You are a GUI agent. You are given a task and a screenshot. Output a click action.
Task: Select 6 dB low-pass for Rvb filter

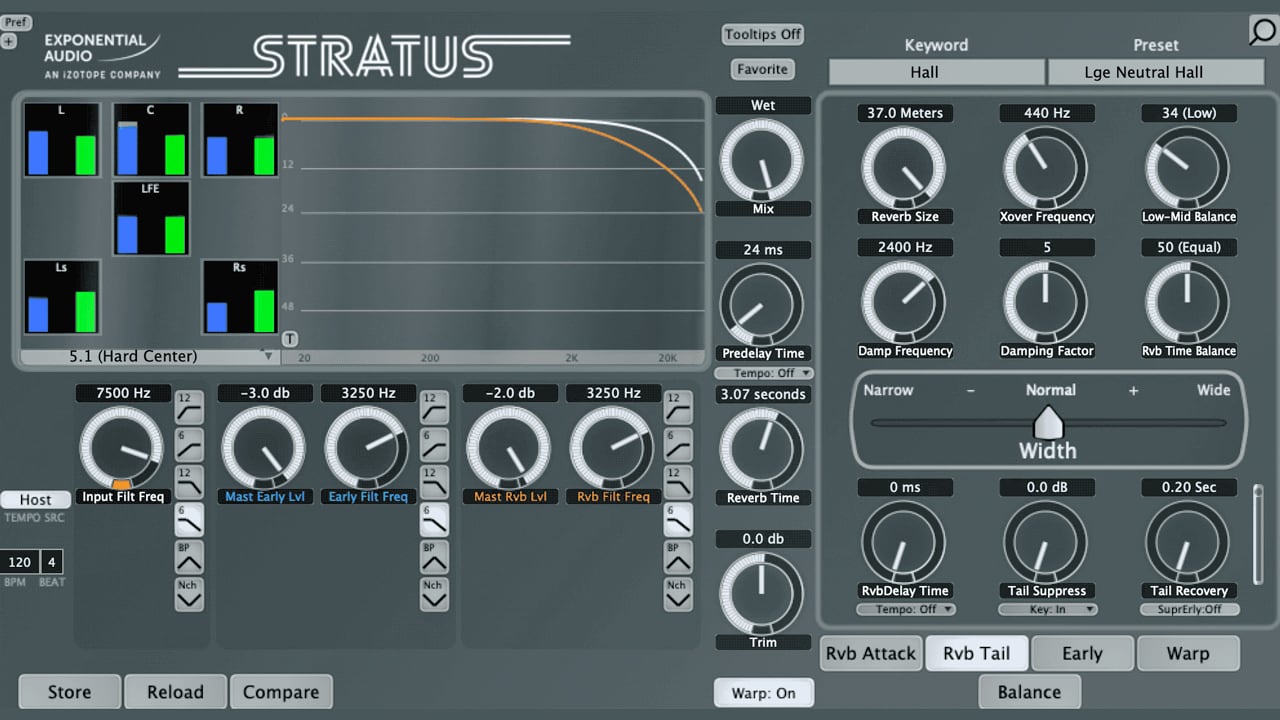[678, 519]
